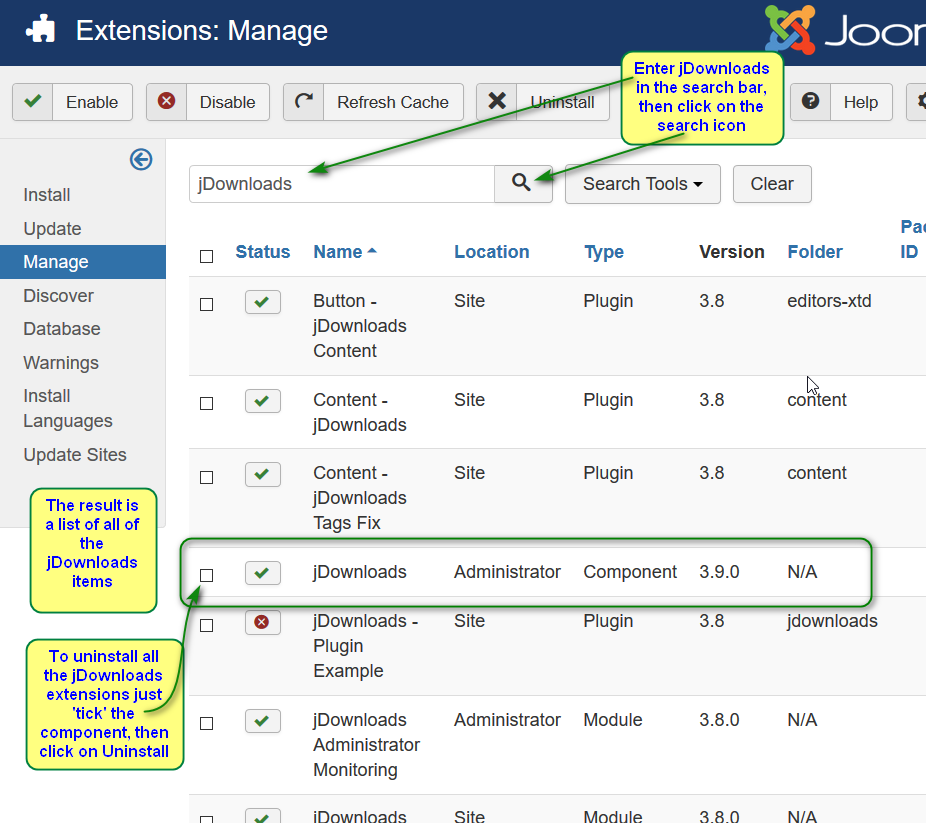Image resolution: width=926 pixels, height=823 pixels.
Task: Click the green Enable checkmark icon
Action: pos(33,101)
